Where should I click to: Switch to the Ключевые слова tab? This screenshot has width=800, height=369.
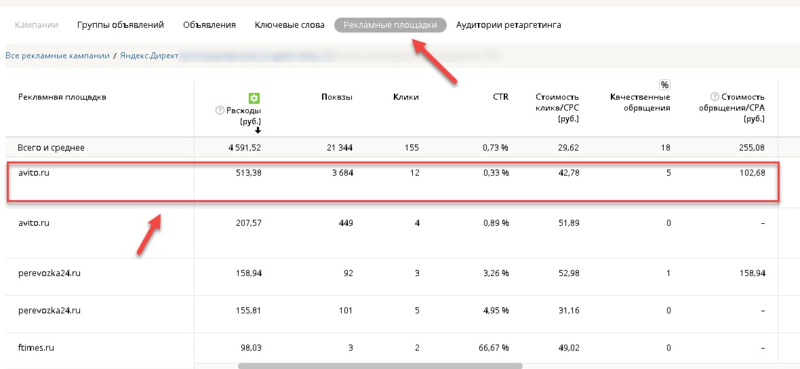point(289,24)
